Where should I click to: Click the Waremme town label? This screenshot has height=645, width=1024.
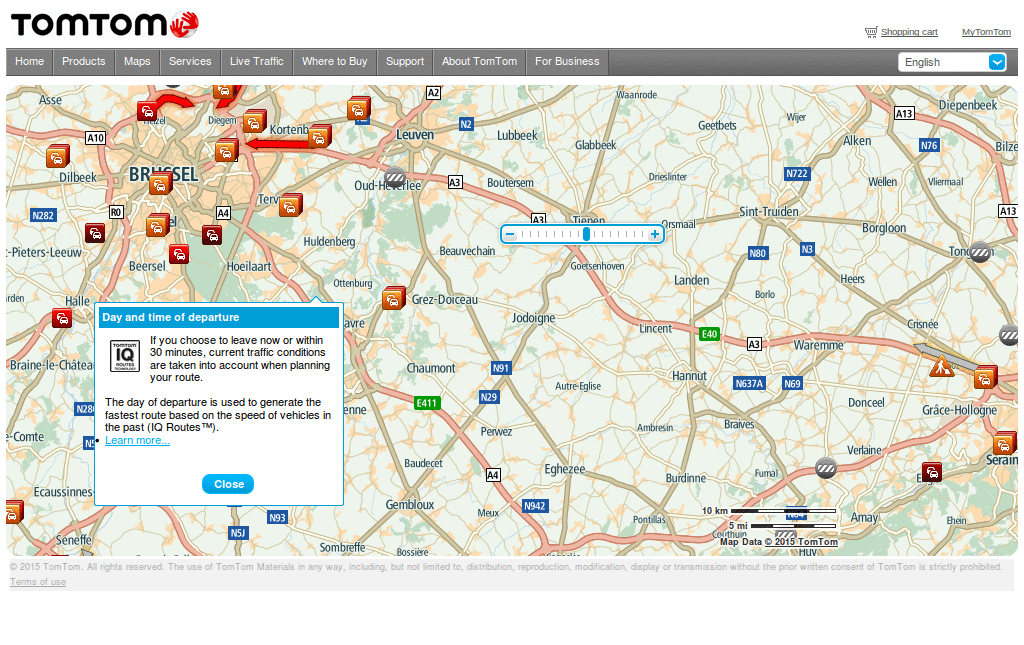tap(818, 345)
